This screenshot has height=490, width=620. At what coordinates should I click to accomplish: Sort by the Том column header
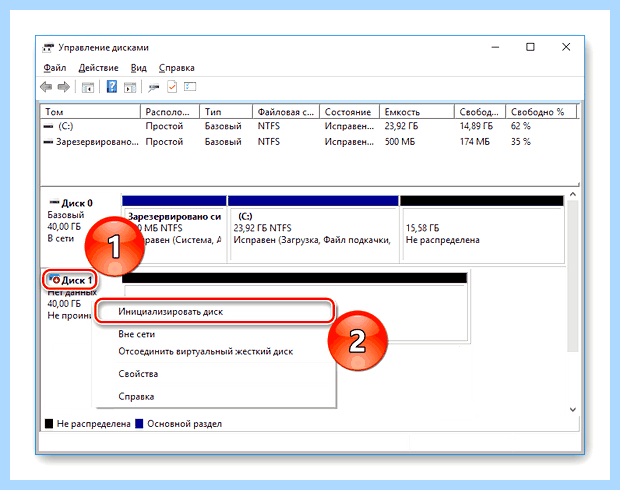91,112
